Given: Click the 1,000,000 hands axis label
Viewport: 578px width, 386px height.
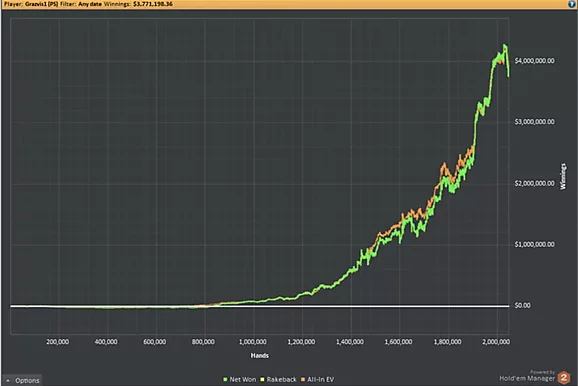Looking at the screenshot, I should pos(253,342).
